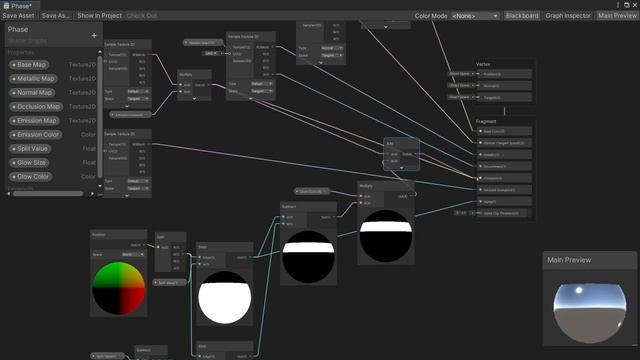Select the Emission Color blackboard property
The height and width of the screenshot is (360, 640).
[x=36, y=135]
